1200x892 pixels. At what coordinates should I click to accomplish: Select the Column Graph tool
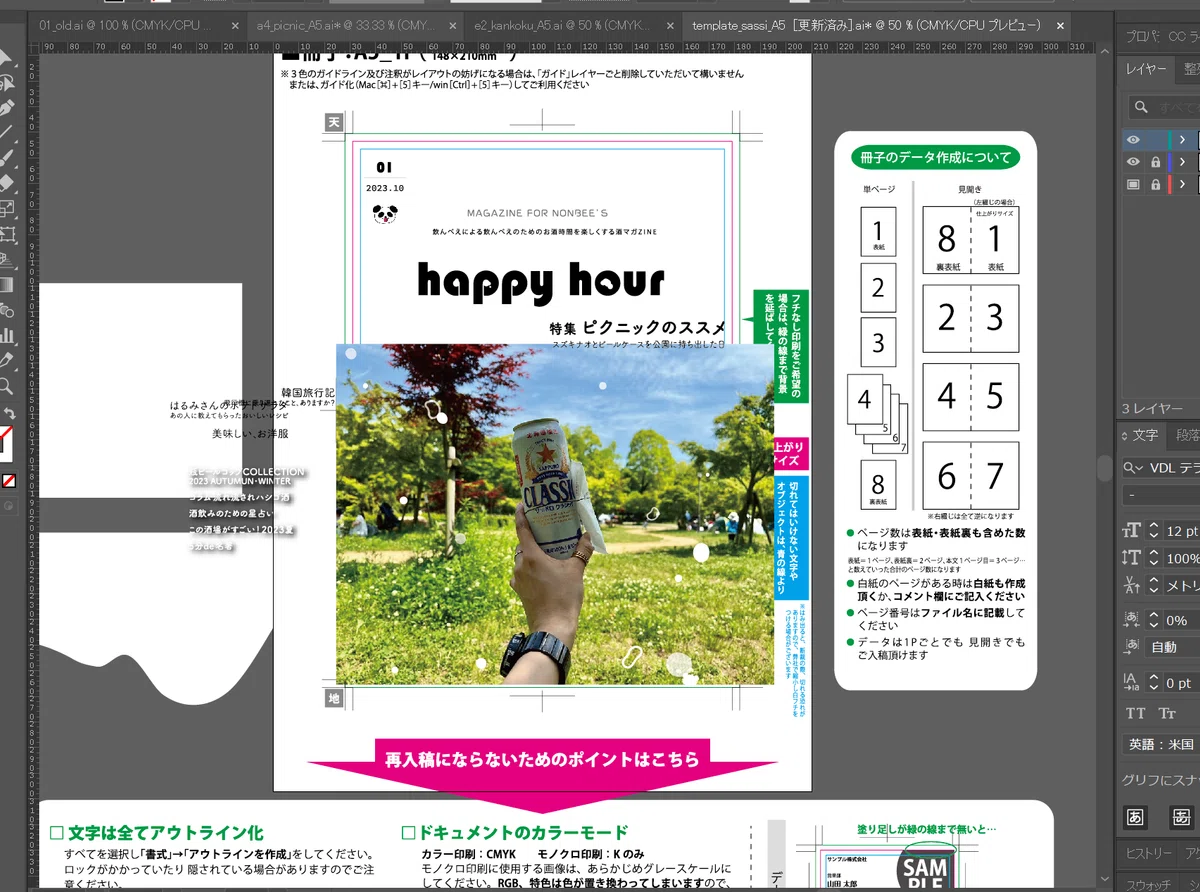(6, 336)
